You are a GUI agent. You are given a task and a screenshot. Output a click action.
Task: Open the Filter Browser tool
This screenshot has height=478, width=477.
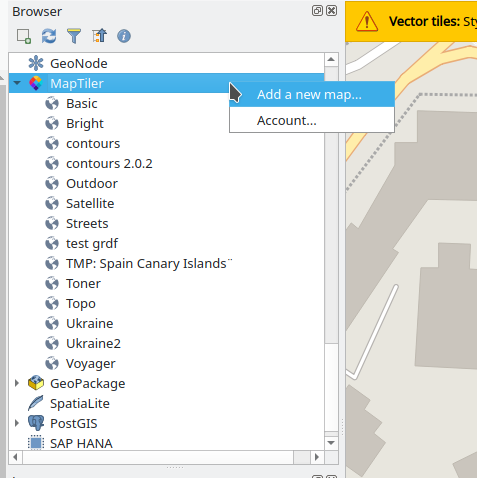[x=74, y=36]
